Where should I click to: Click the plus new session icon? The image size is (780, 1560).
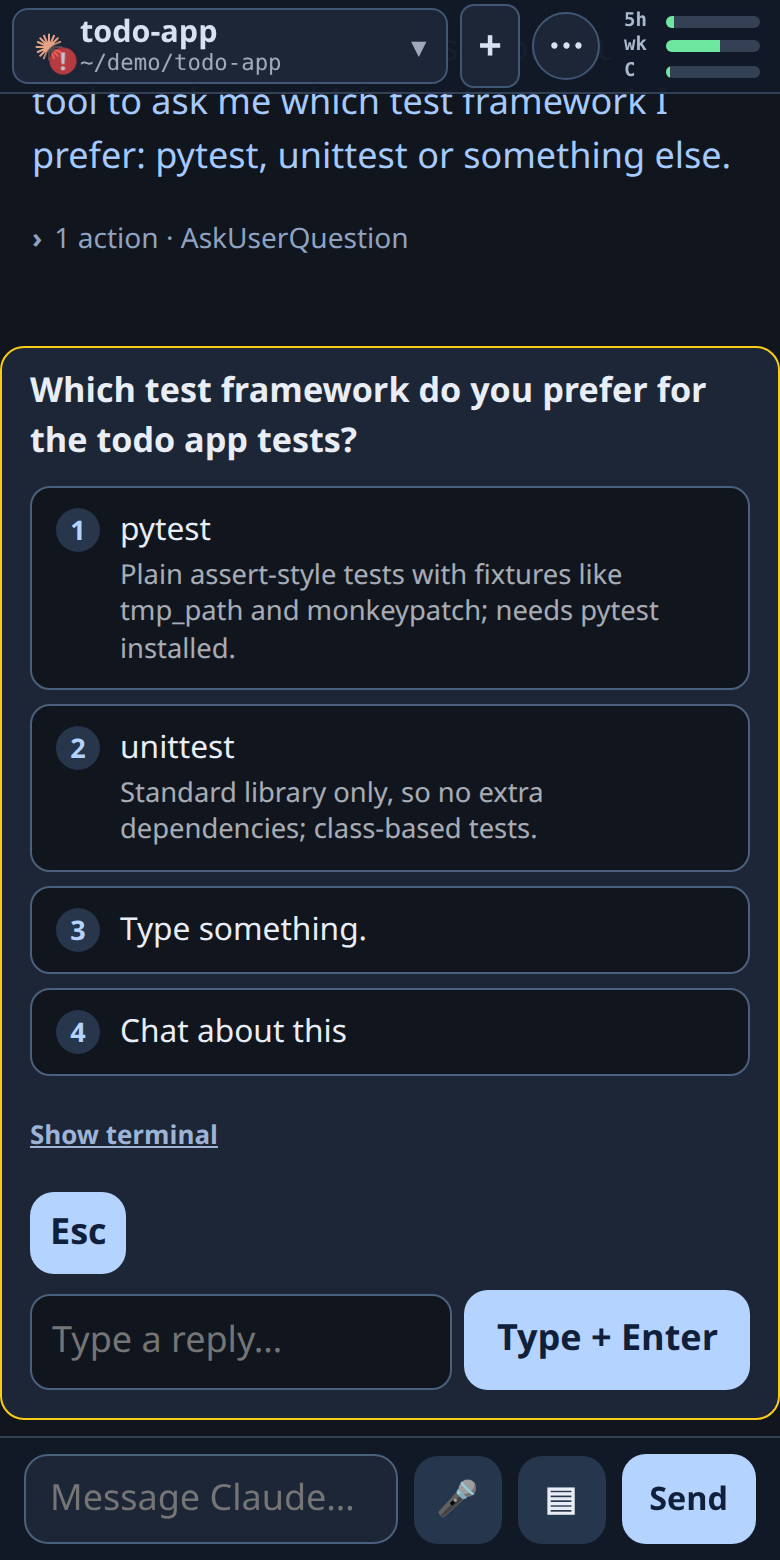(x=490, y=46)
